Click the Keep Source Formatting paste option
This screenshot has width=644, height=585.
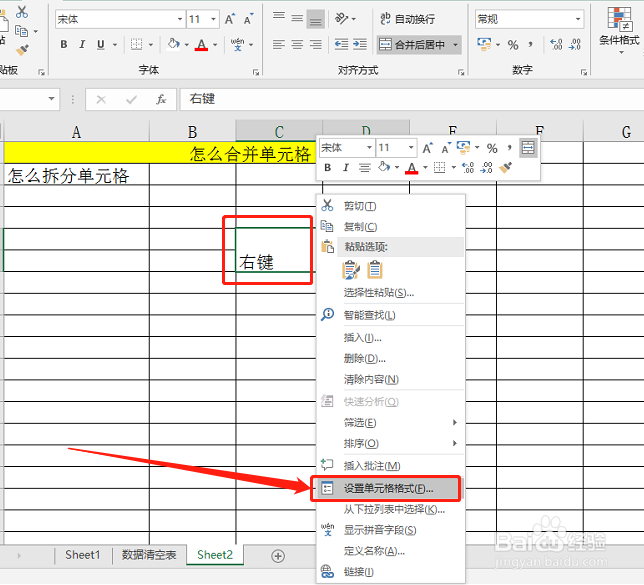click(351, 270)
